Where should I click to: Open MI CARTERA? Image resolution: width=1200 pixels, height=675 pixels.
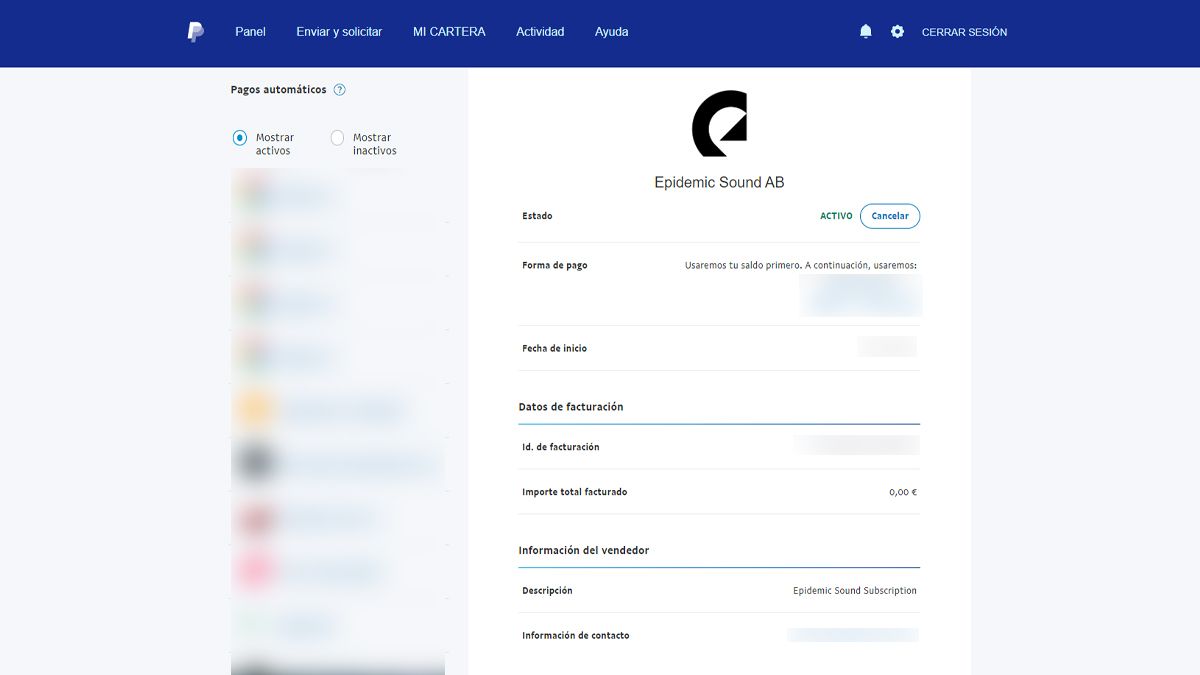pos(448,31)
